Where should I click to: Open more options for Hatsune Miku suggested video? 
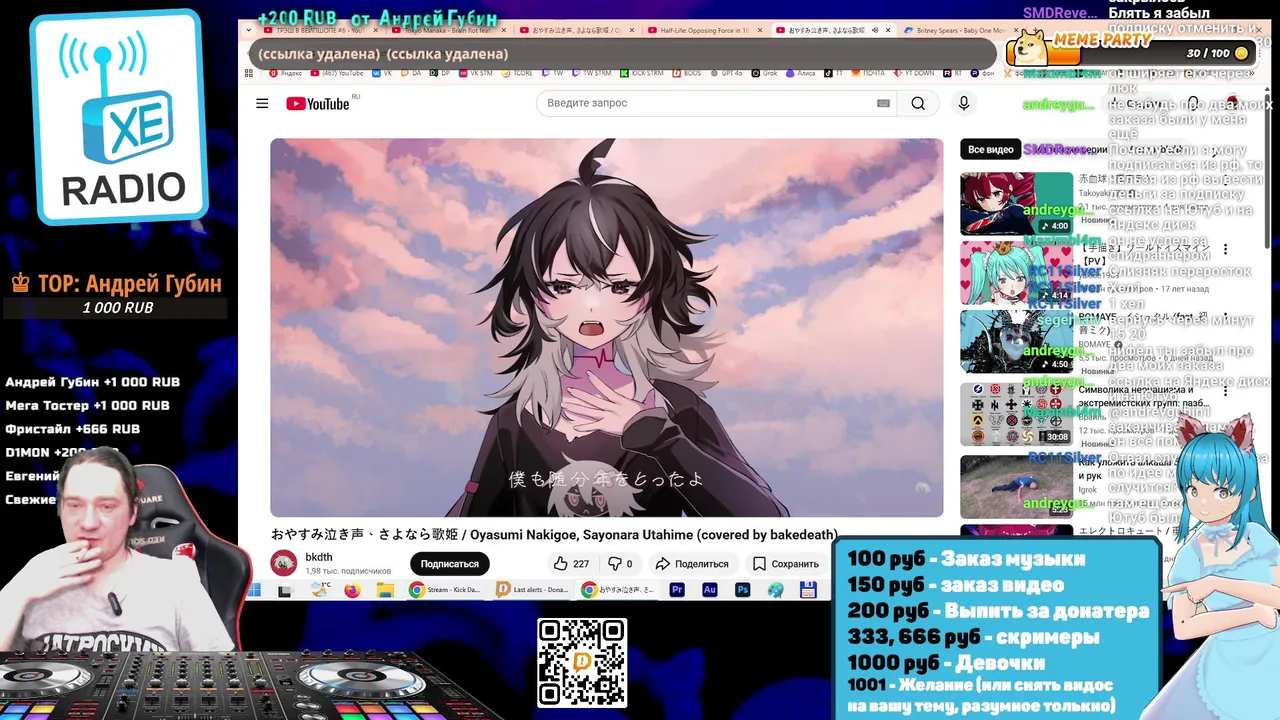1225,249
